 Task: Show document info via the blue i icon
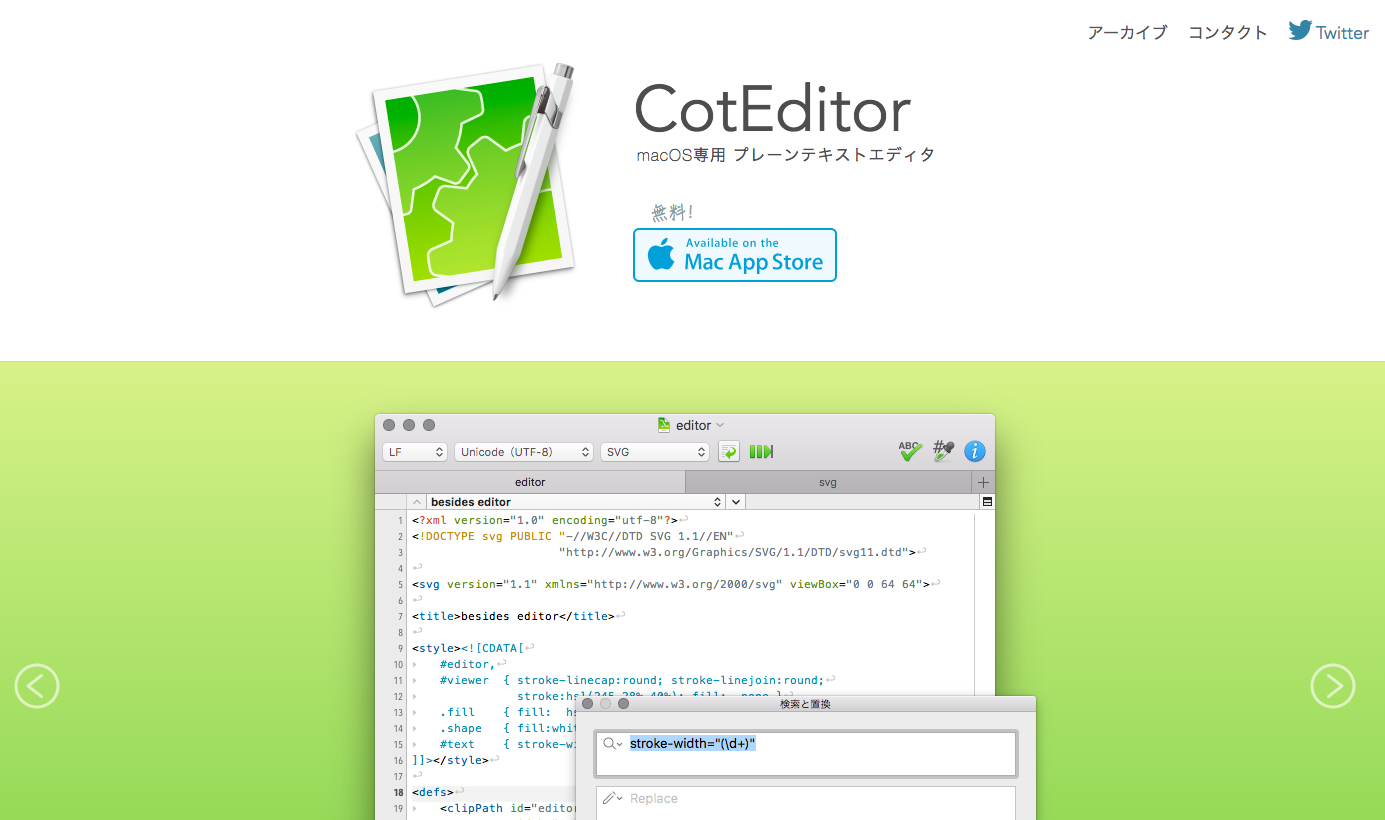tap(975, 451)
